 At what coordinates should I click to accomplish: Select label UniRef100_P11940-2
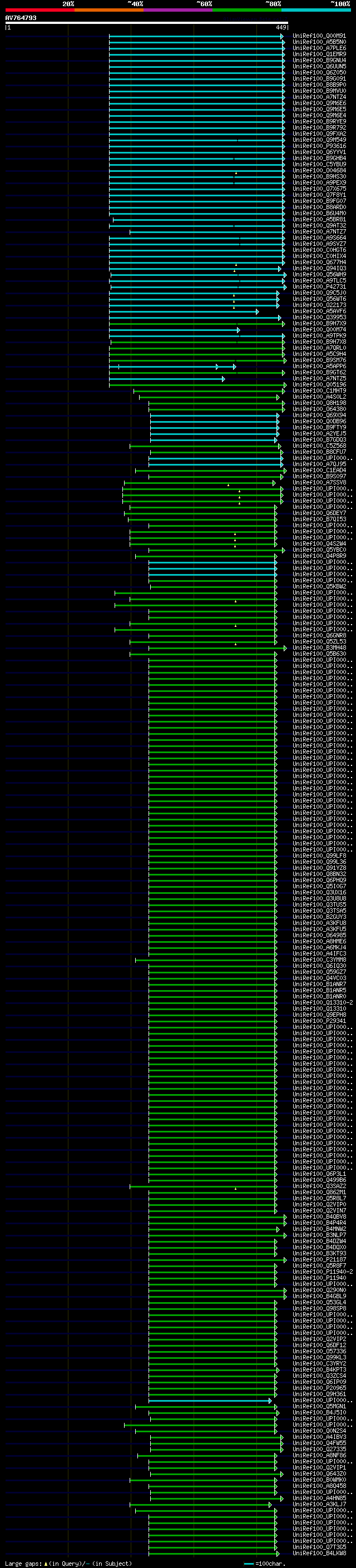coord(323,1272)
